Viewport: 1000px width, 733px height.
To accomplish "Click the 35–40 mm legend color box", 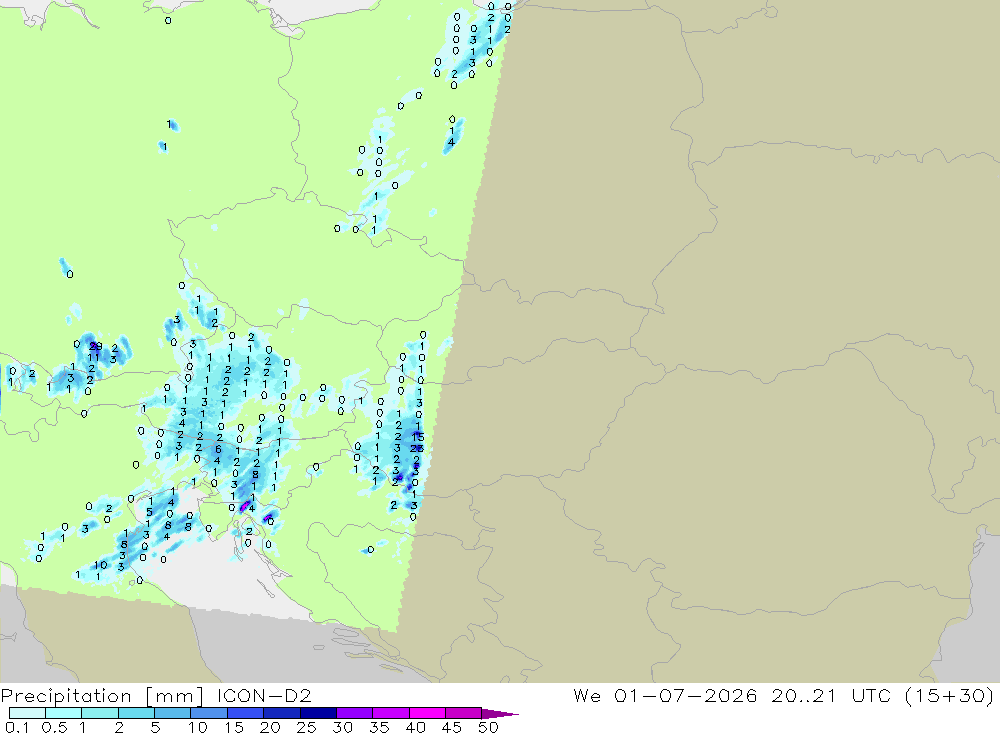I will [391, 713].
